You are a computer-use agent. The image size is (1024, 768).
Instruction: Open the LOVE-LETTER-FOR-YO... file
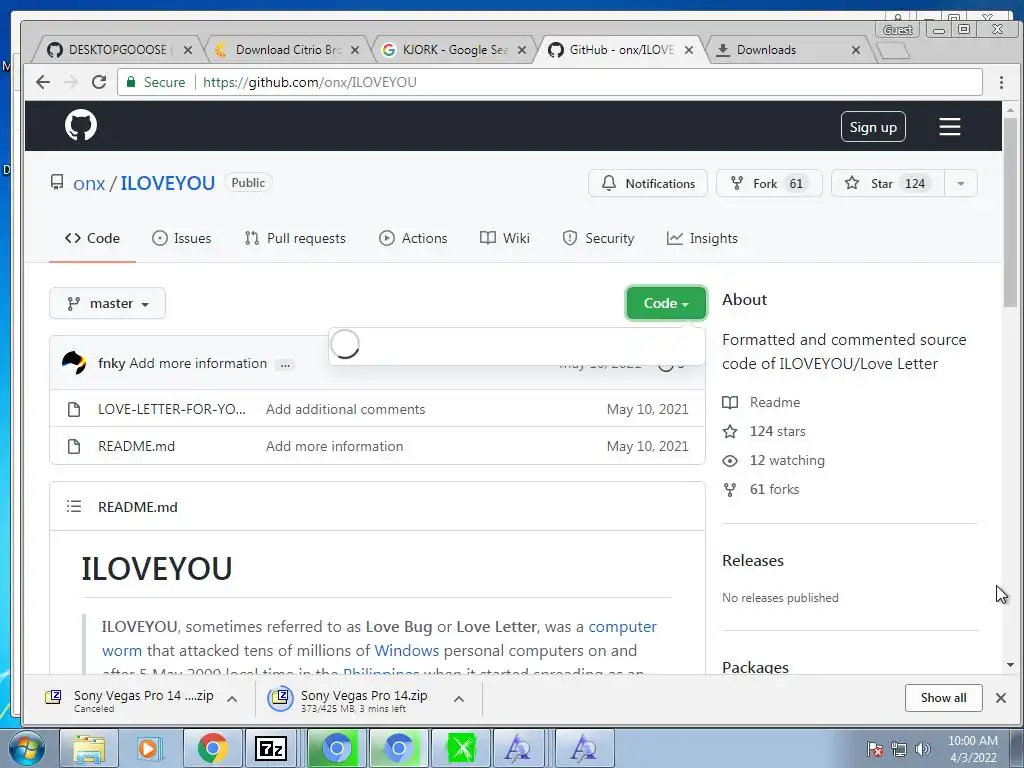[x=172, y=409]
